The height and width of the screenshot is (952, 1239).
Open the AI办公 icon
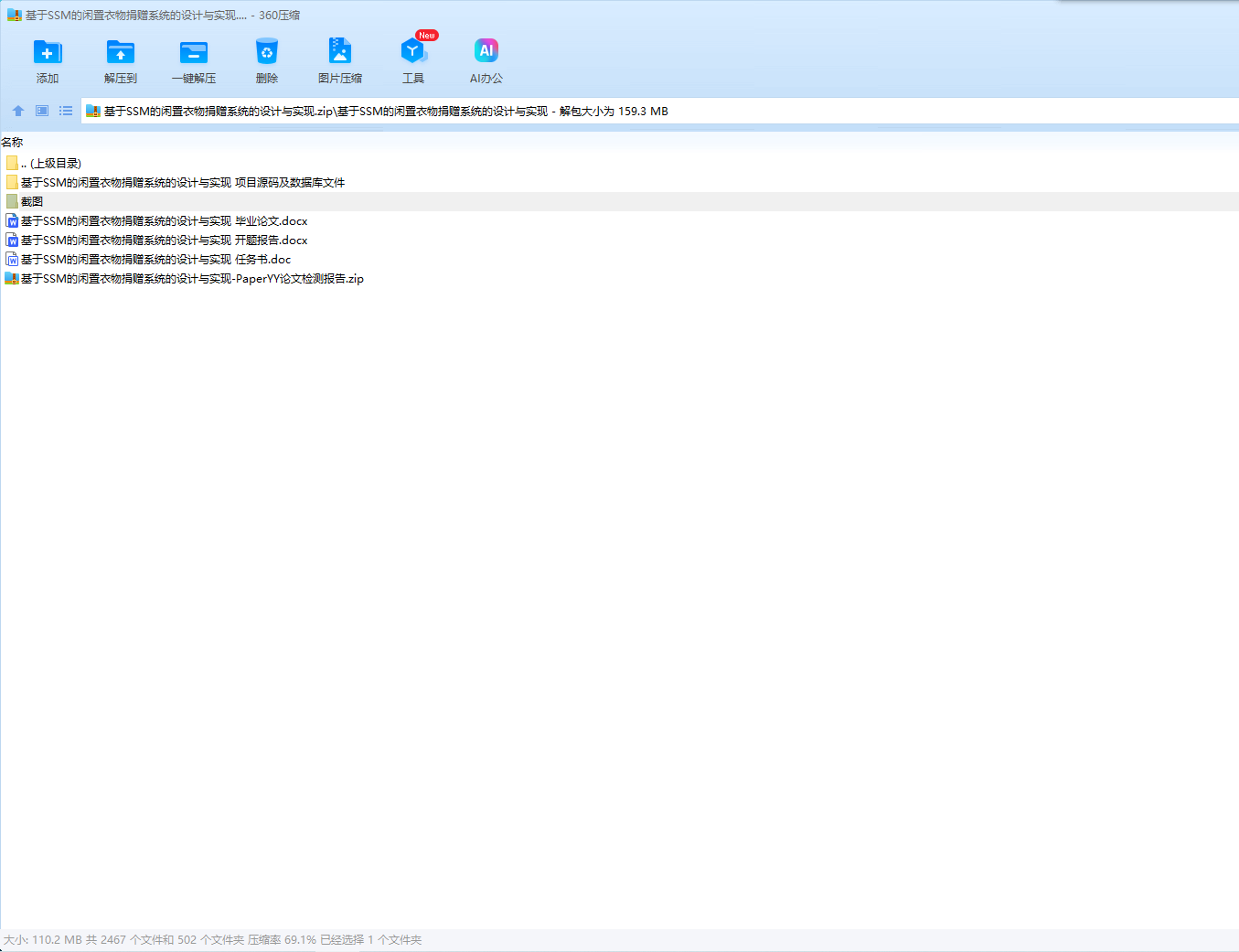pyautogui.click(x=486, y=50)
